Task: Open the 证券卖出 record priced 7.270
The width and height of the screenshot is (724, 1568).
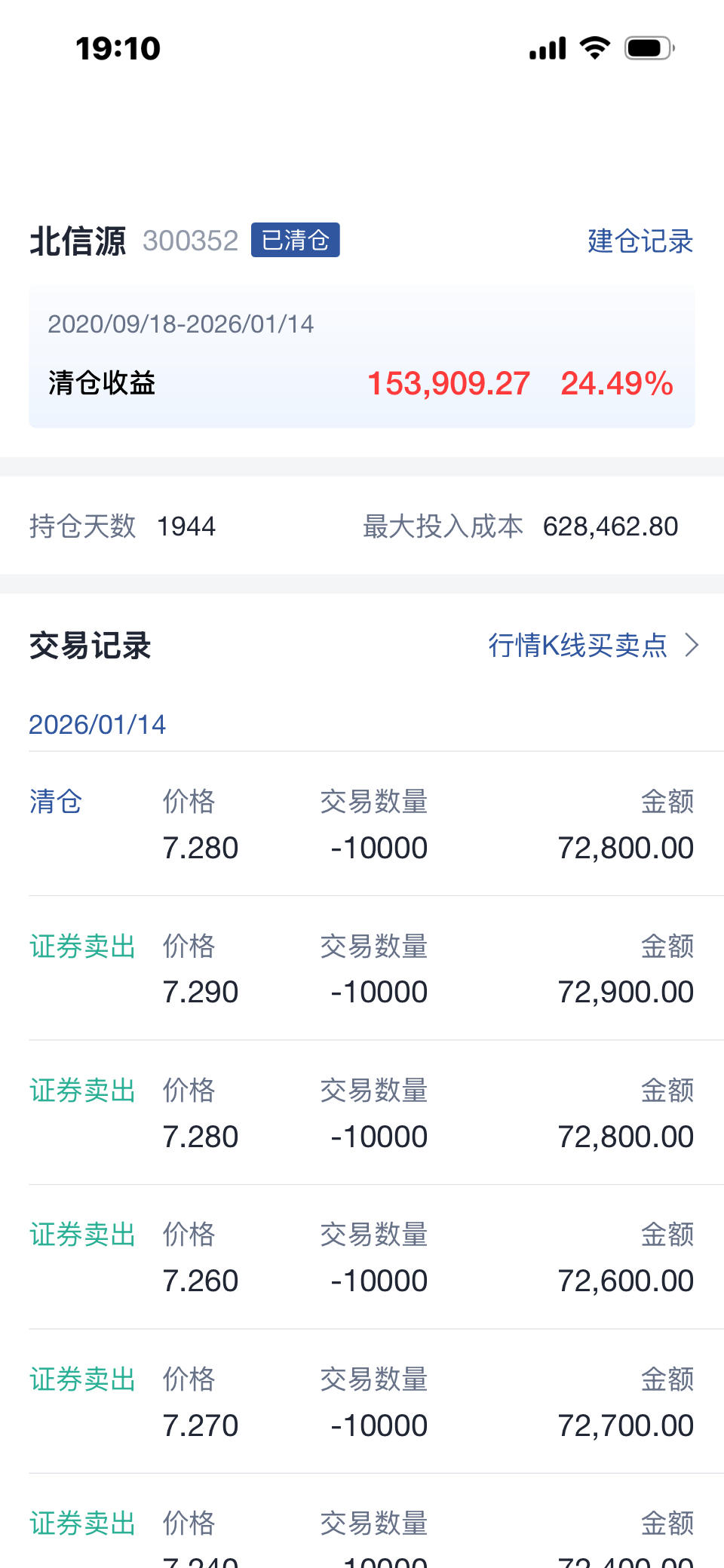Action: (x=362, y=1401)
